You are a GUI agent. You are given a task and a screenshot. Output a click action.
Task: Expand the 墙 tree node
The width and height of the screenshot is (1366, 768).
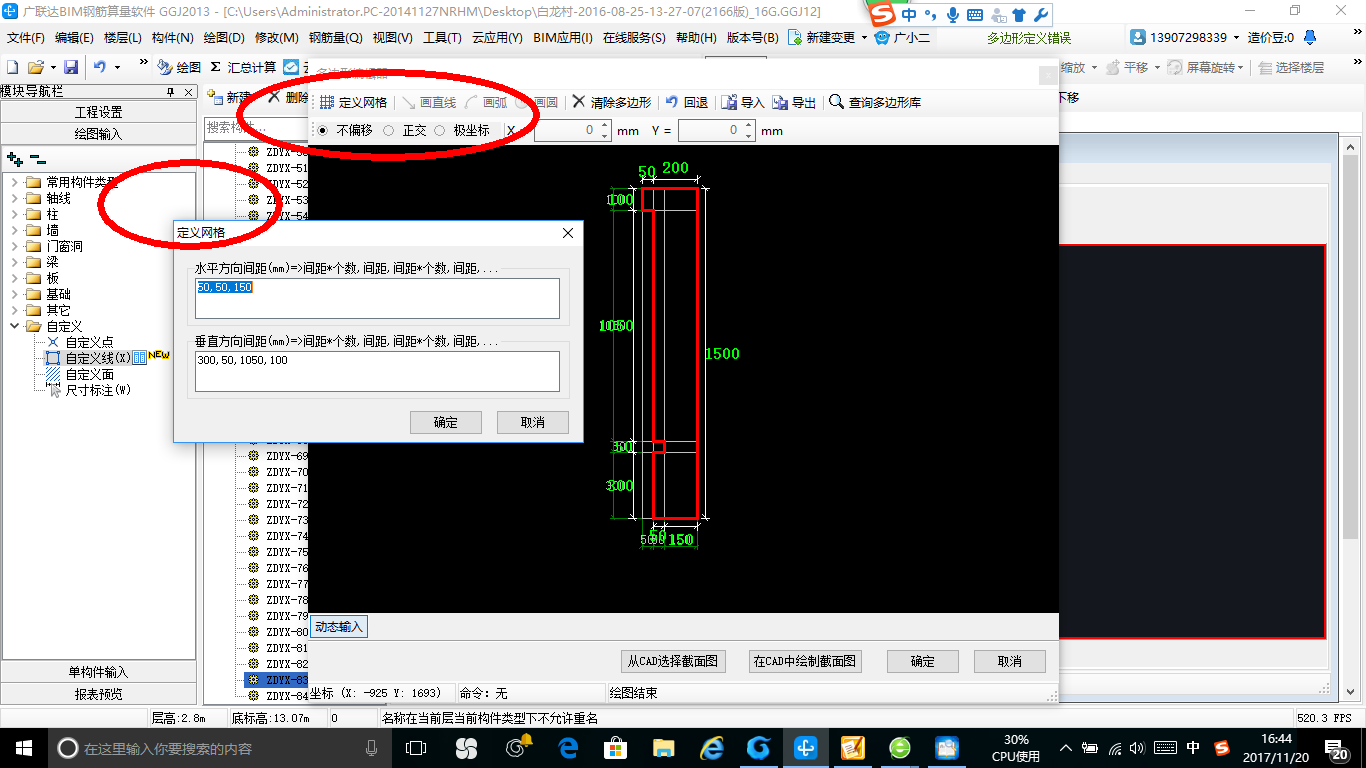click(x=14, y=230)
